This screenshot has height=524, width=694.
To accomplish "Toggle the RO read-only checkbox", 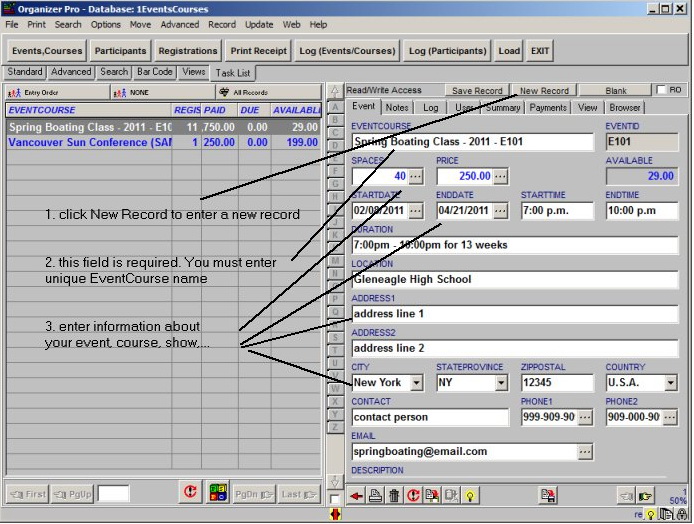I will [661, 90].
